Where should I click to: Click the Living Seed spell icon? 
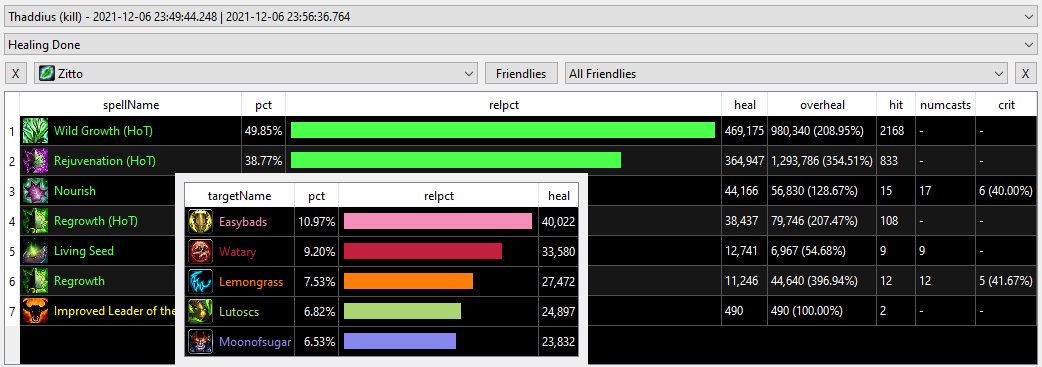(x=35, y=251)
